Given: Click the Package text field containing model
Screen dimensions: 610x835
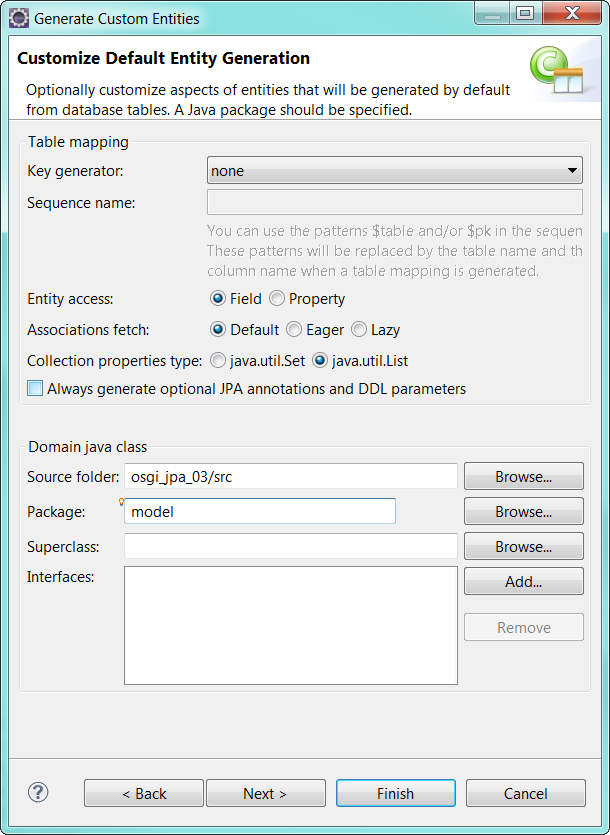Looking at the screenshot, I should [x=260, y=512].
